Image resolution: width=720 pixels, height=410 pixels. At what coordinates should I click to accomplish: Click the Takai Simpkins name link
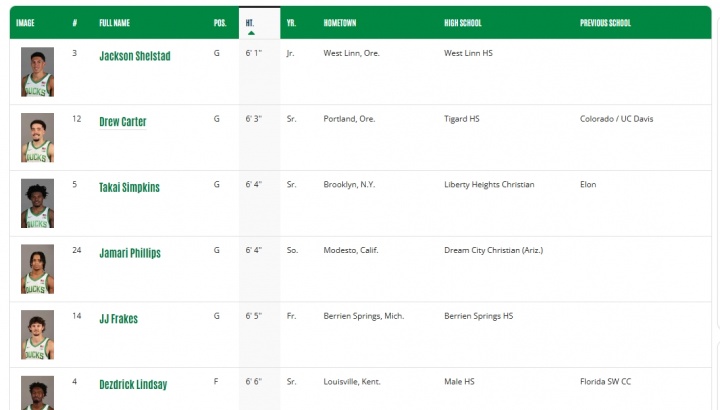129,187
